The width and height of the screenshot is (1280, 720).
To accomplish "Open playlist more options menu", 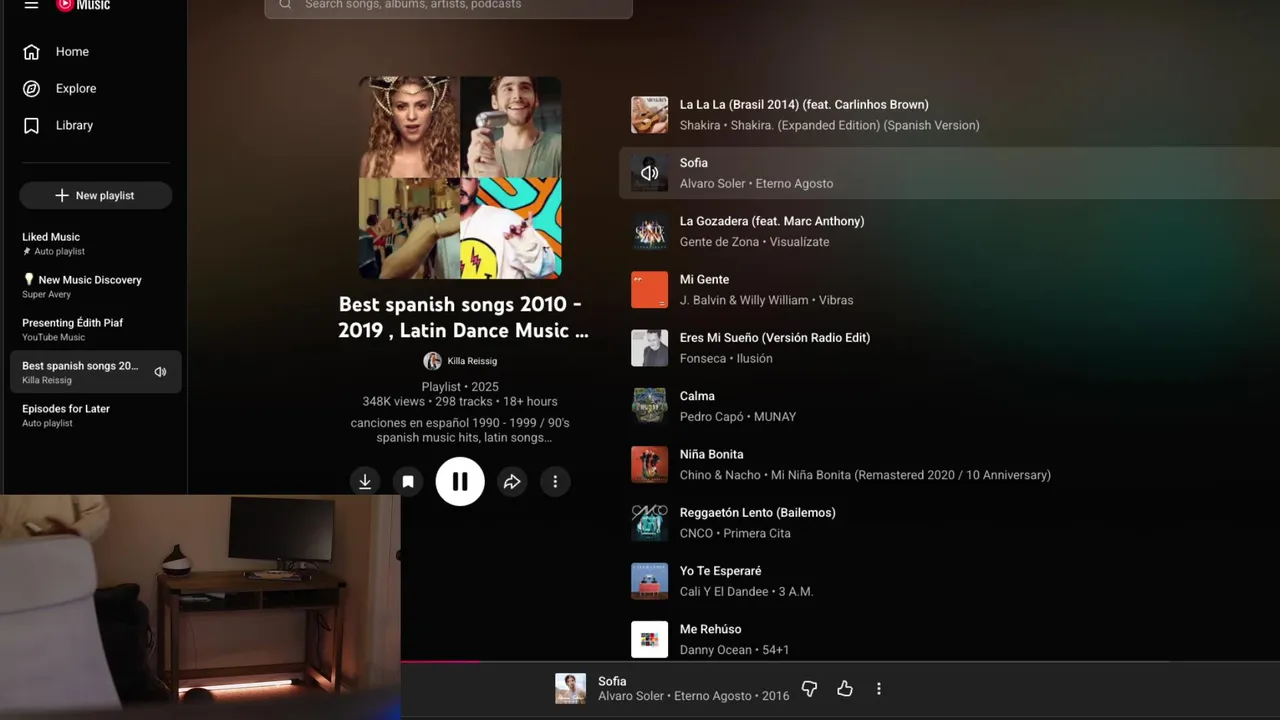I will [555, 482].
